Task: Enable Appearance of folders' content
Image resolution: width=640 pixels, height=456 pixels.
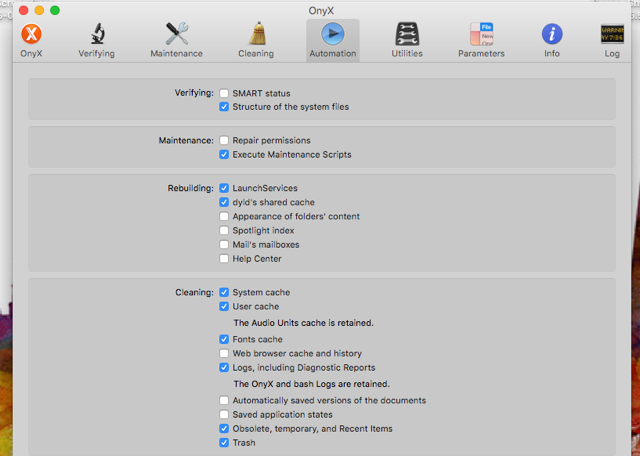Action: (224, 216)
